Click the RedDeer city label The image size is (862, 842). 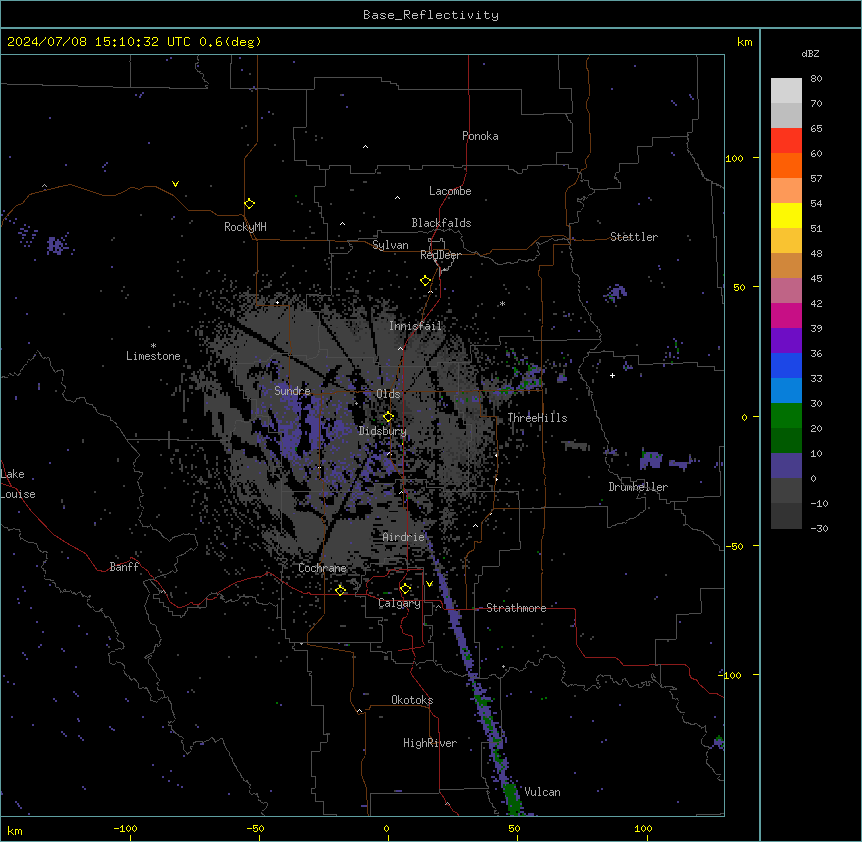pos(440,255)
